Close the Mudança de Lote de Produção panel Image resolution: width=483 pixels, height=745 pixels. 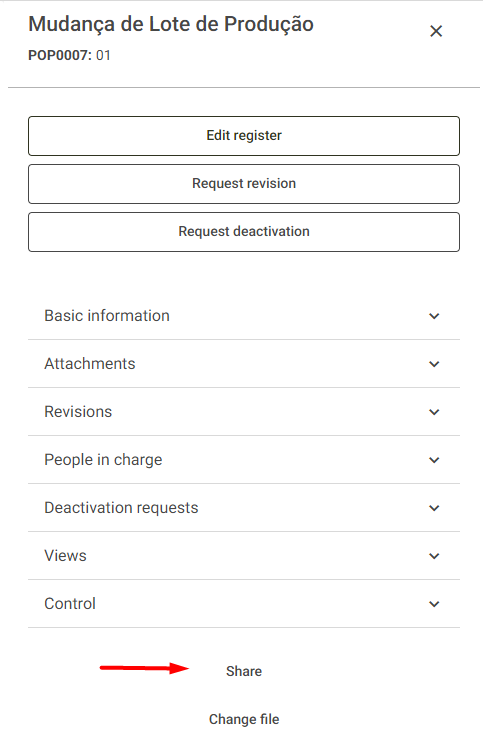pyautogui.click(x=436, y=31)
